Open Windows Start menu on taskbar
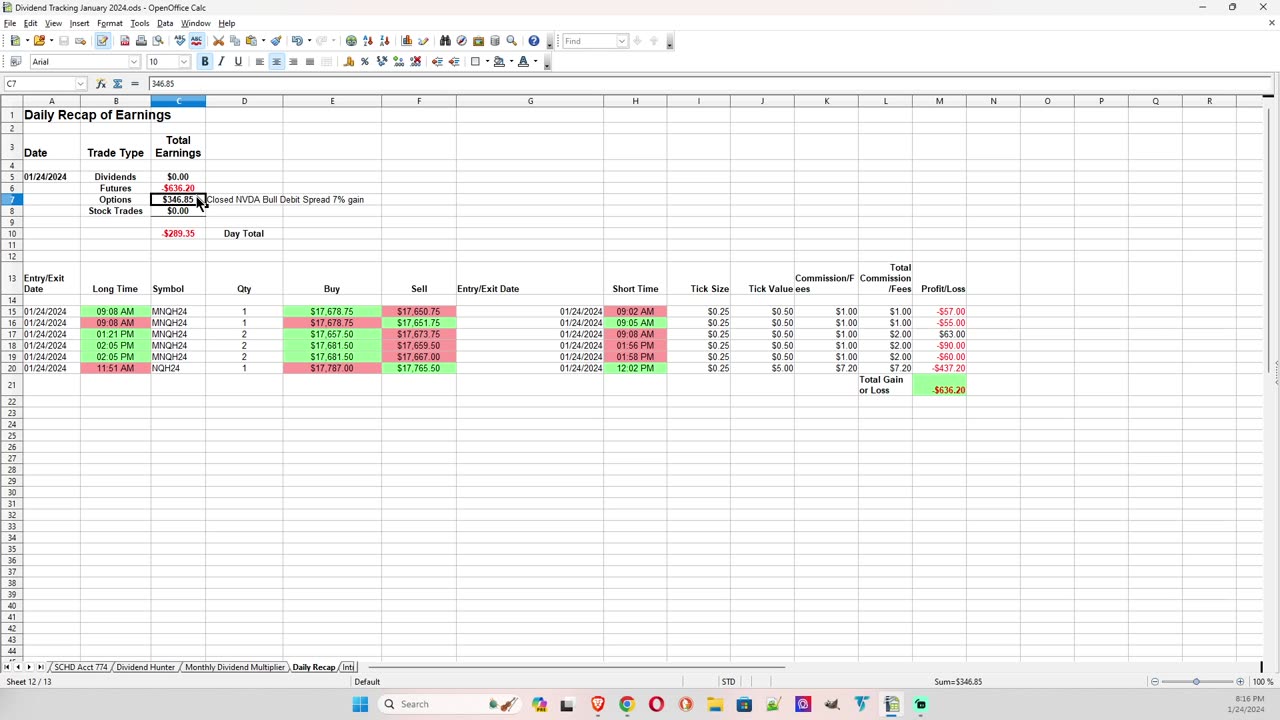 click(x=360, y=704)
